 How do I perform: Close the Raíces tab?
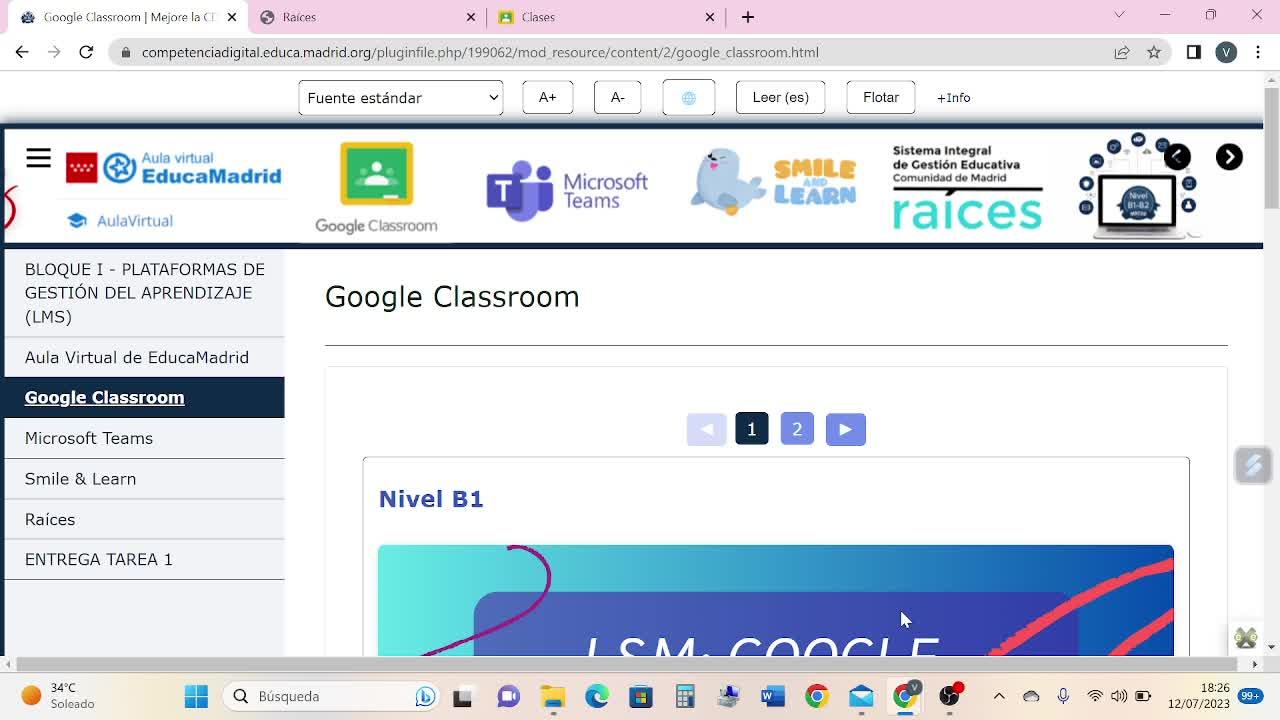472,17
